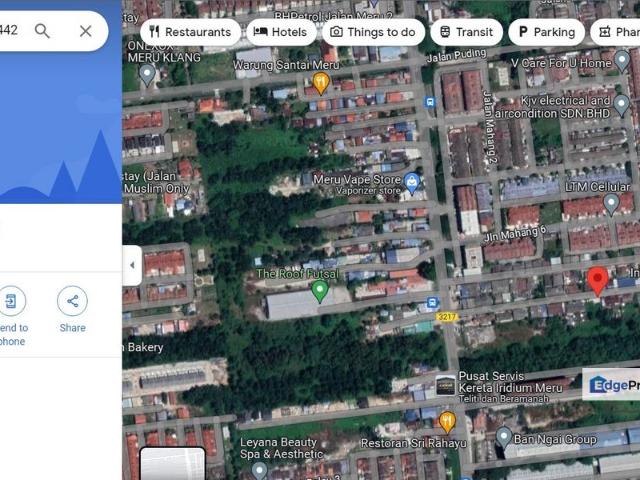Show Things to do on map
Viewport: 640px width, 480px height.
[x=373, y=32]
